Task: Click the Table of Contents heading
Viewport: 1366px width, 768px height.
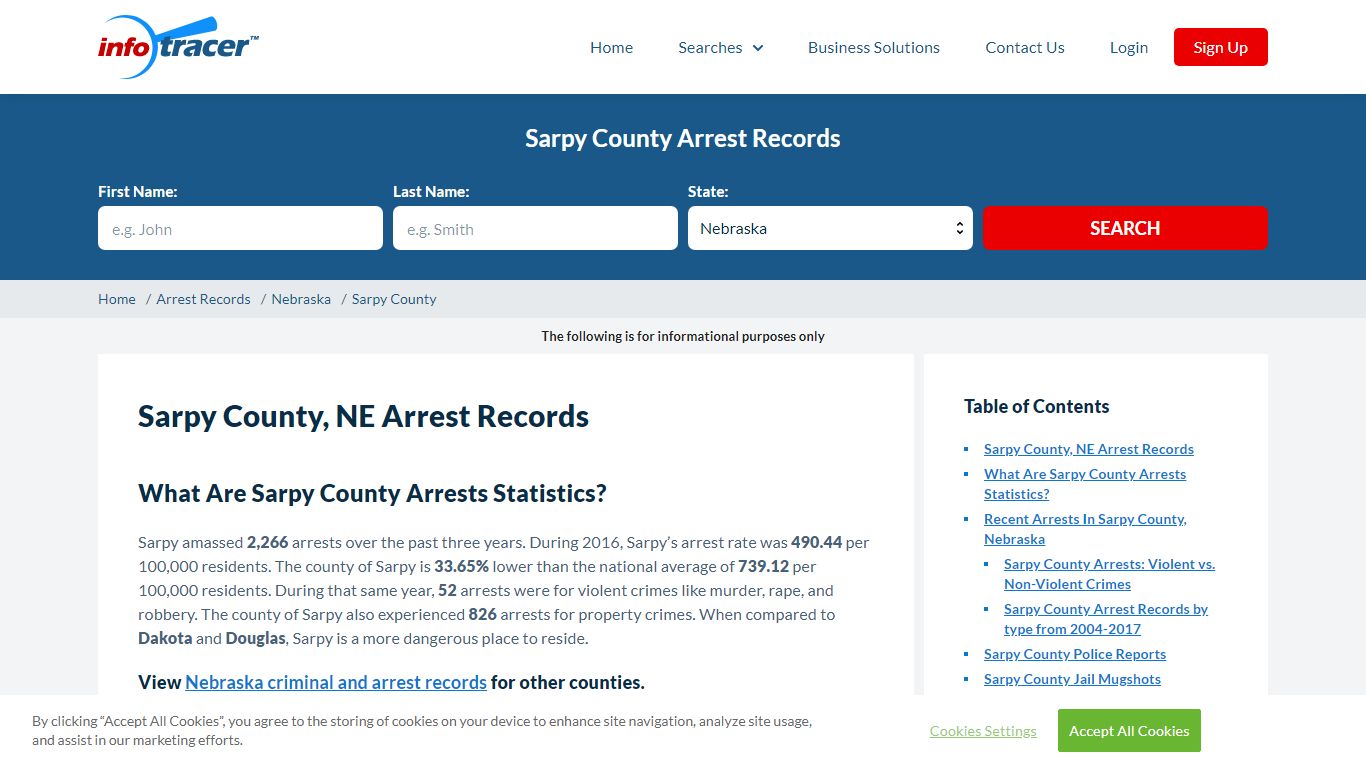Action: (x=1036, y=406)
